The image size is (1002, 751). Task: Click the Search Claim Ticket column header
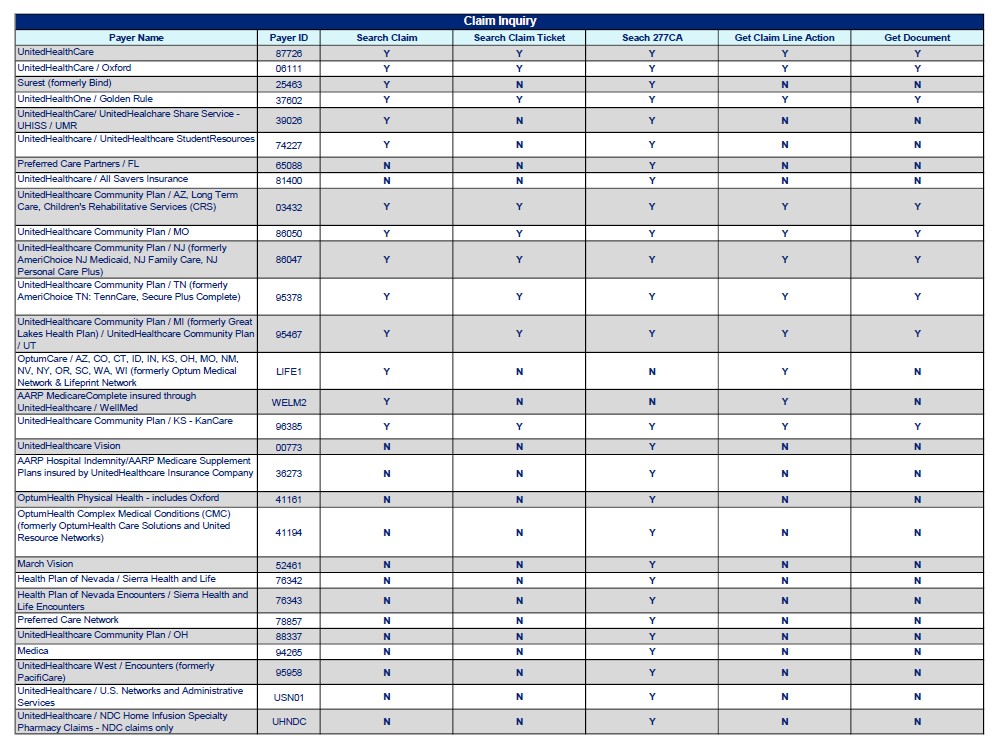(x=520, y=38)
